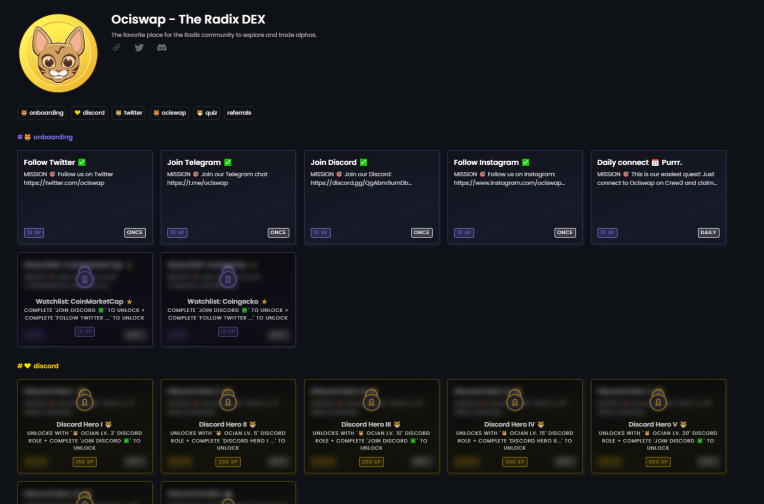Click the 10 XP badge on Join Discord card
The width and height of the screenshot is (764, 504).
[321, 233]
